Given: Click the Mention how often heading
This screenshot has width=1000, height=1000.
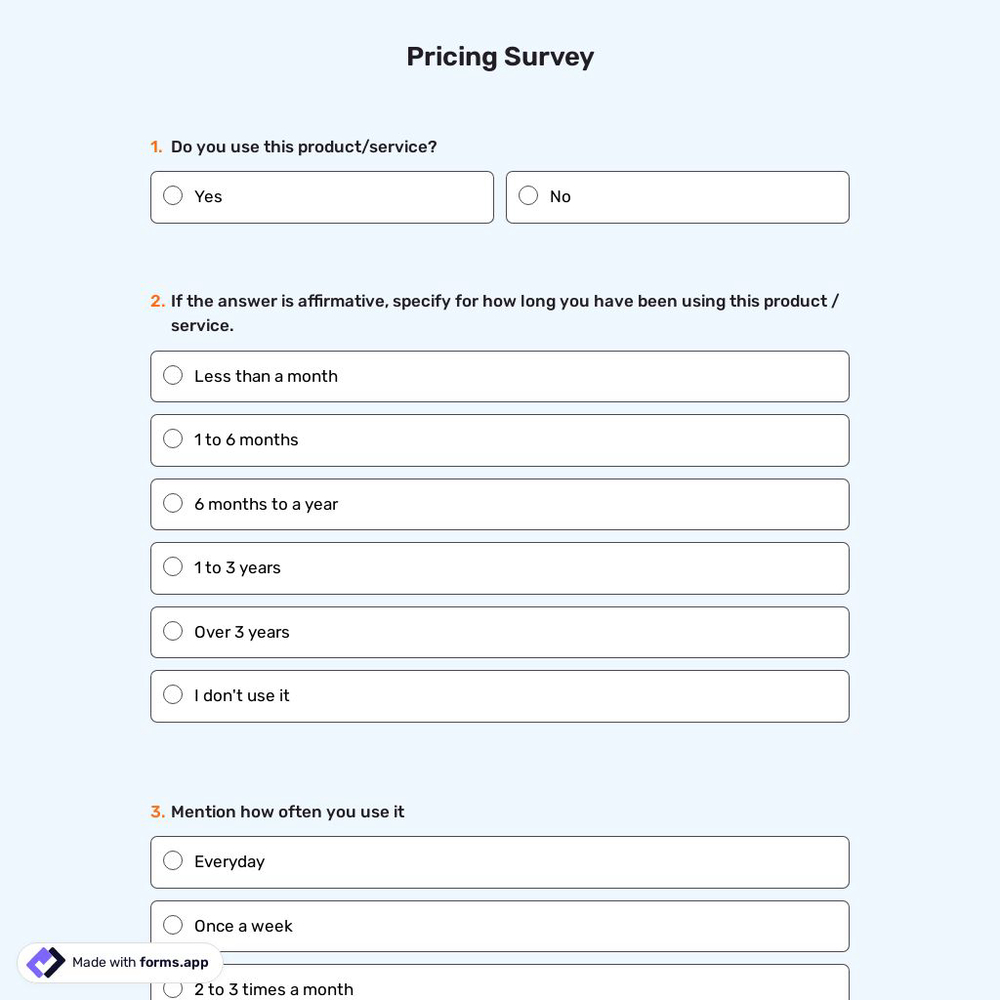Looking at the screenshot, I should 287,811.
